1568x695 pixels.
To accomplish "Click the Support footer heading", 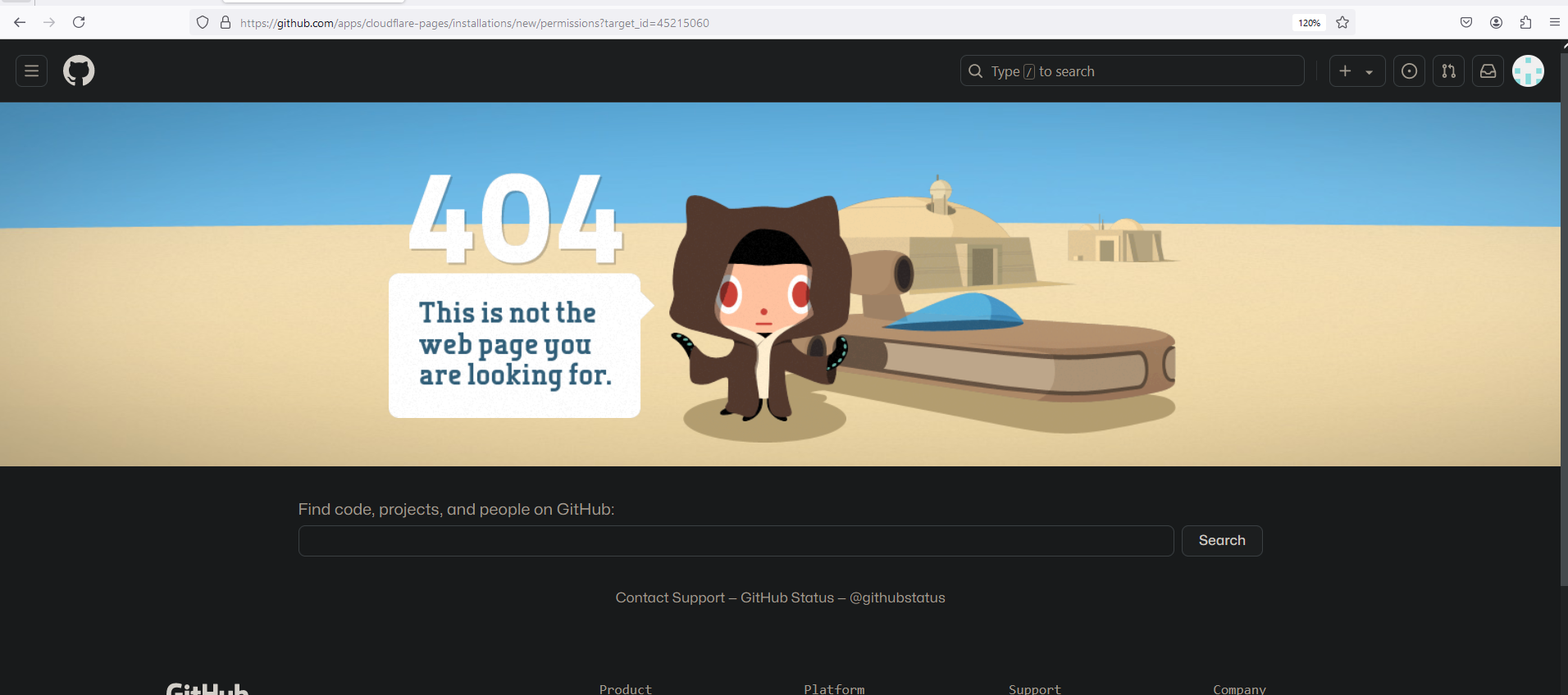I will point(1035,689).
